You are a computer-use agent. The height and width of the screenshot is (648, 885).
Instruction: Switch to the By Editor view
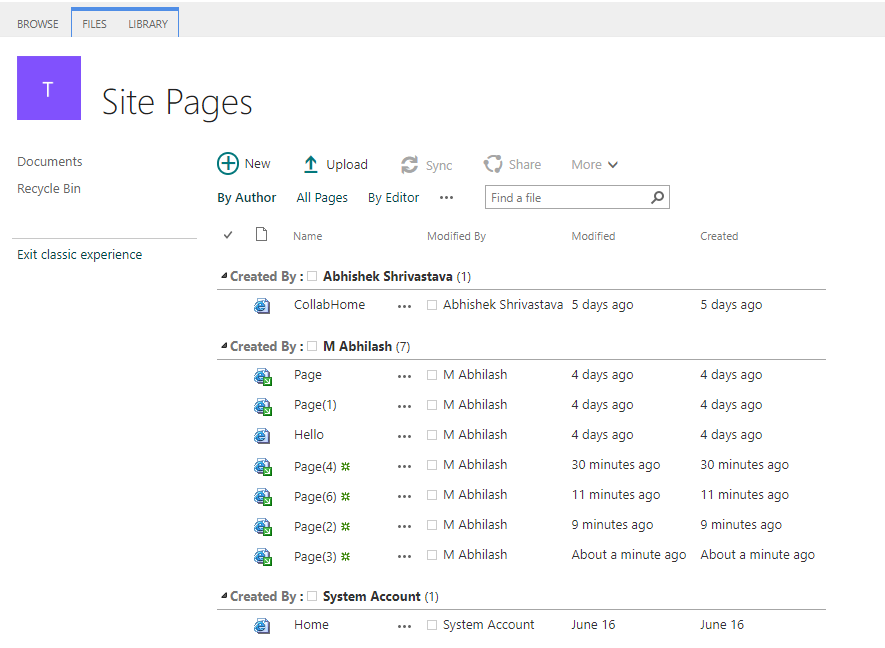tap(393, 198)
